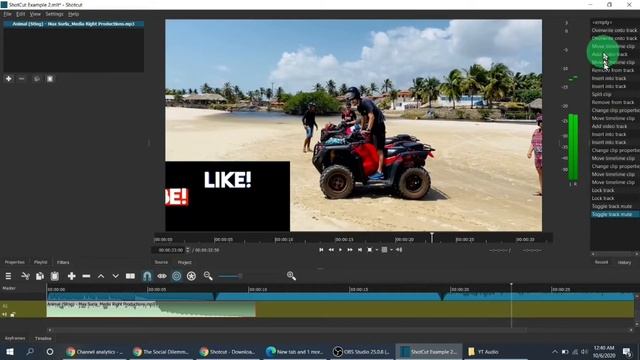The height and width of the screenshot is (360, 640).
Task: Select the Animal (Sting) audio clip on timeline
Action: click(x=151, y=309)
